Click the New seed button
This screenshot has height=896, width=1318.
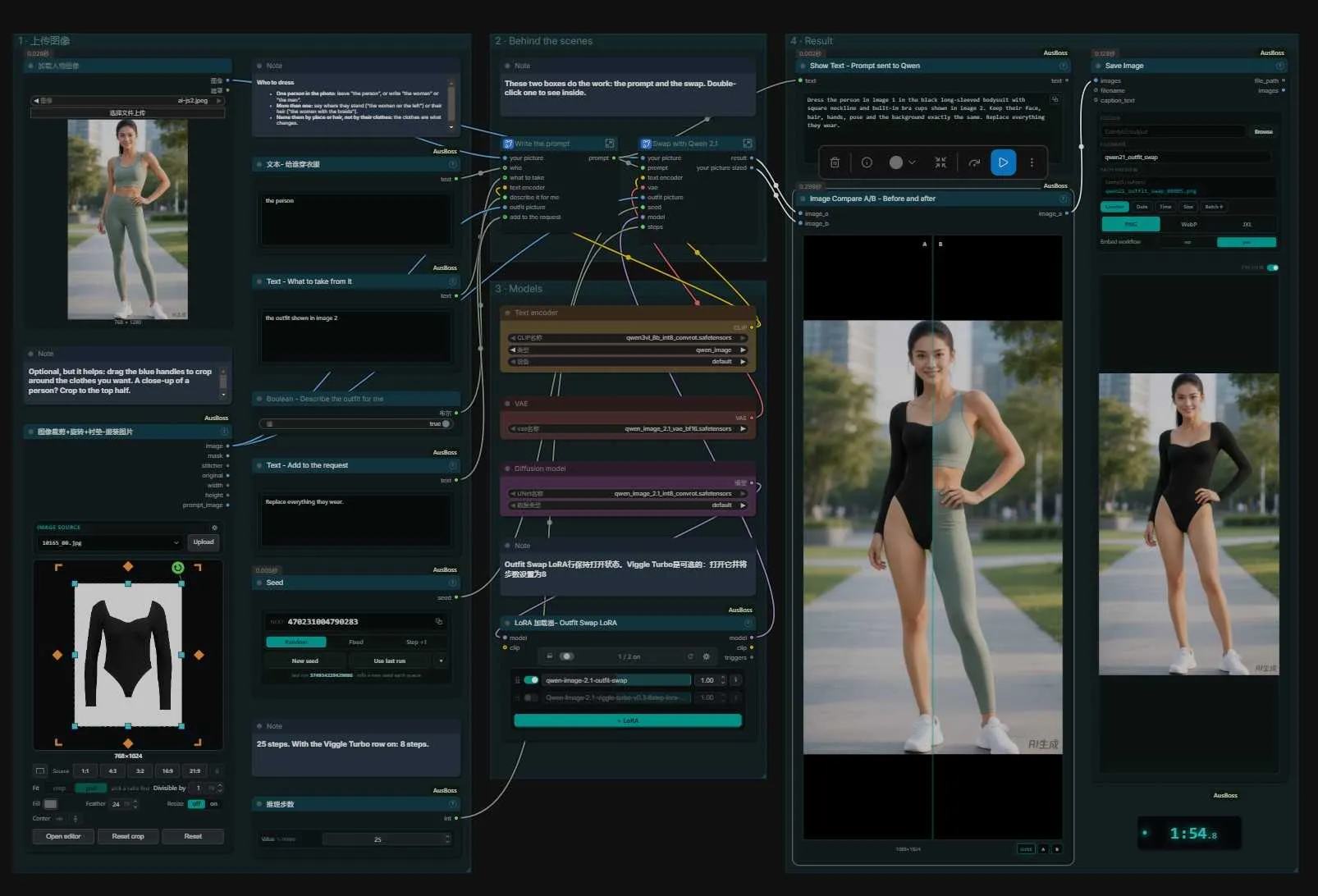point(305,661)
